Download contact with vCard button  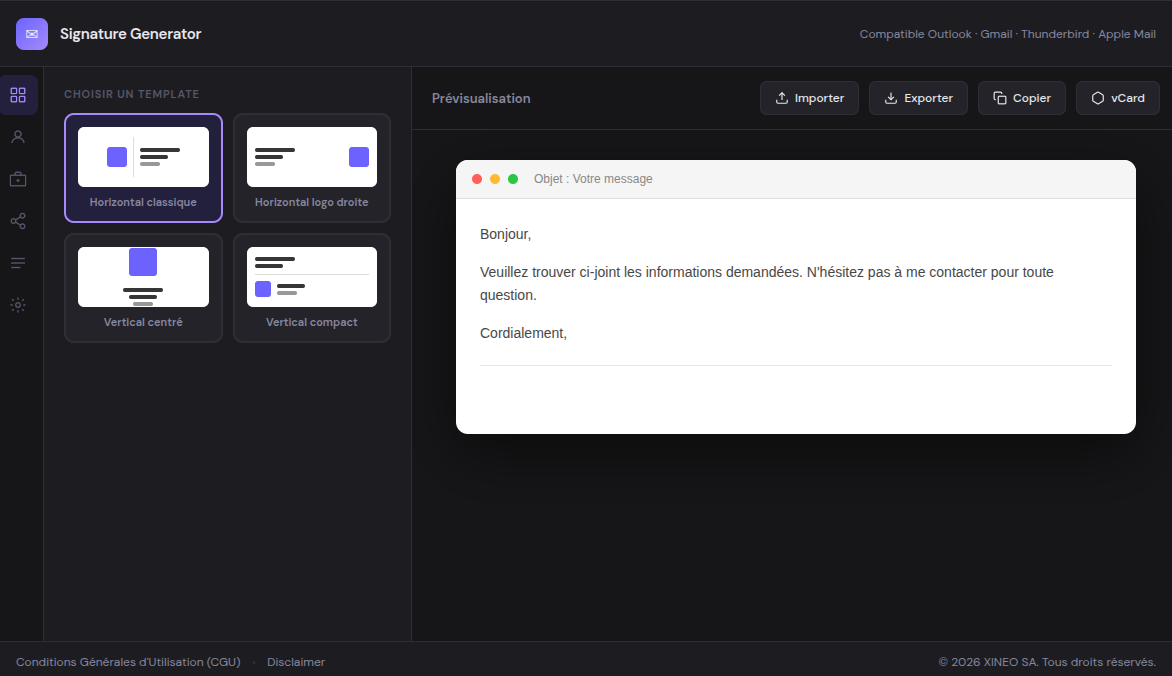pos(1118,98)
